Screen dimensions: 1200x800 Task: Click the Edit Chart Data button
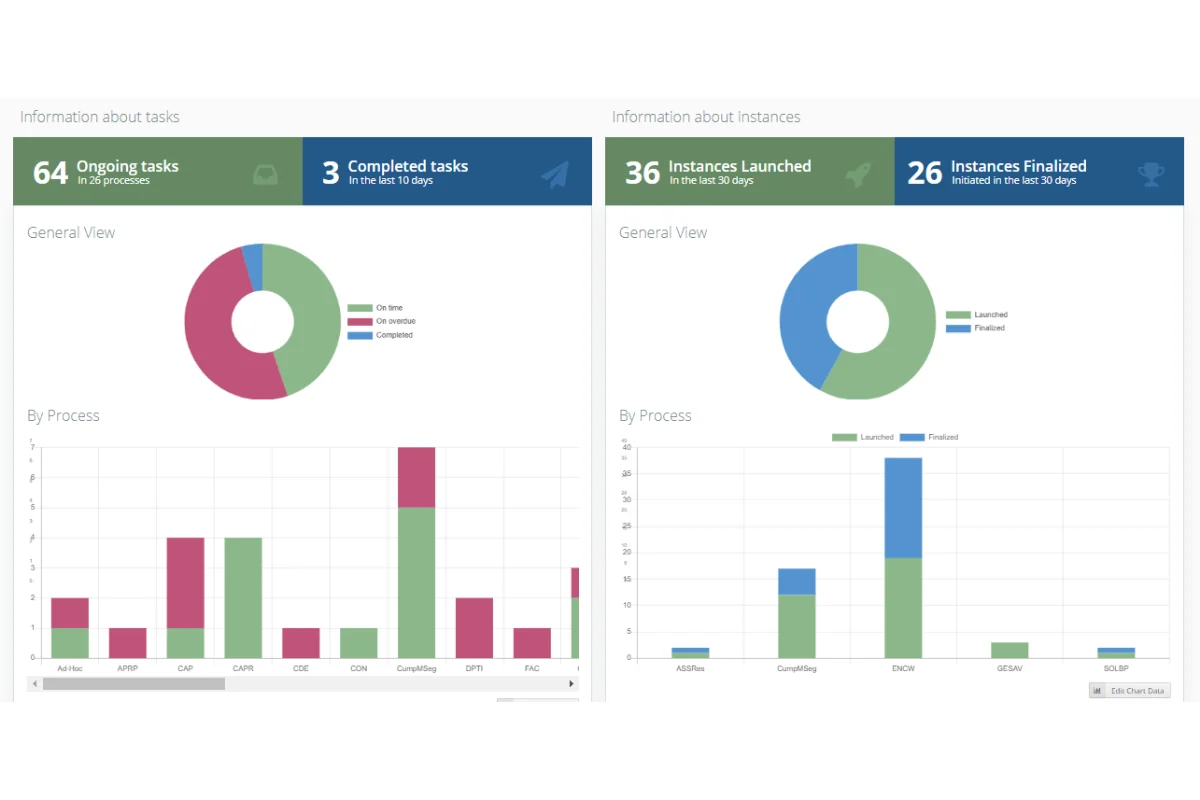coord(1129,691)
